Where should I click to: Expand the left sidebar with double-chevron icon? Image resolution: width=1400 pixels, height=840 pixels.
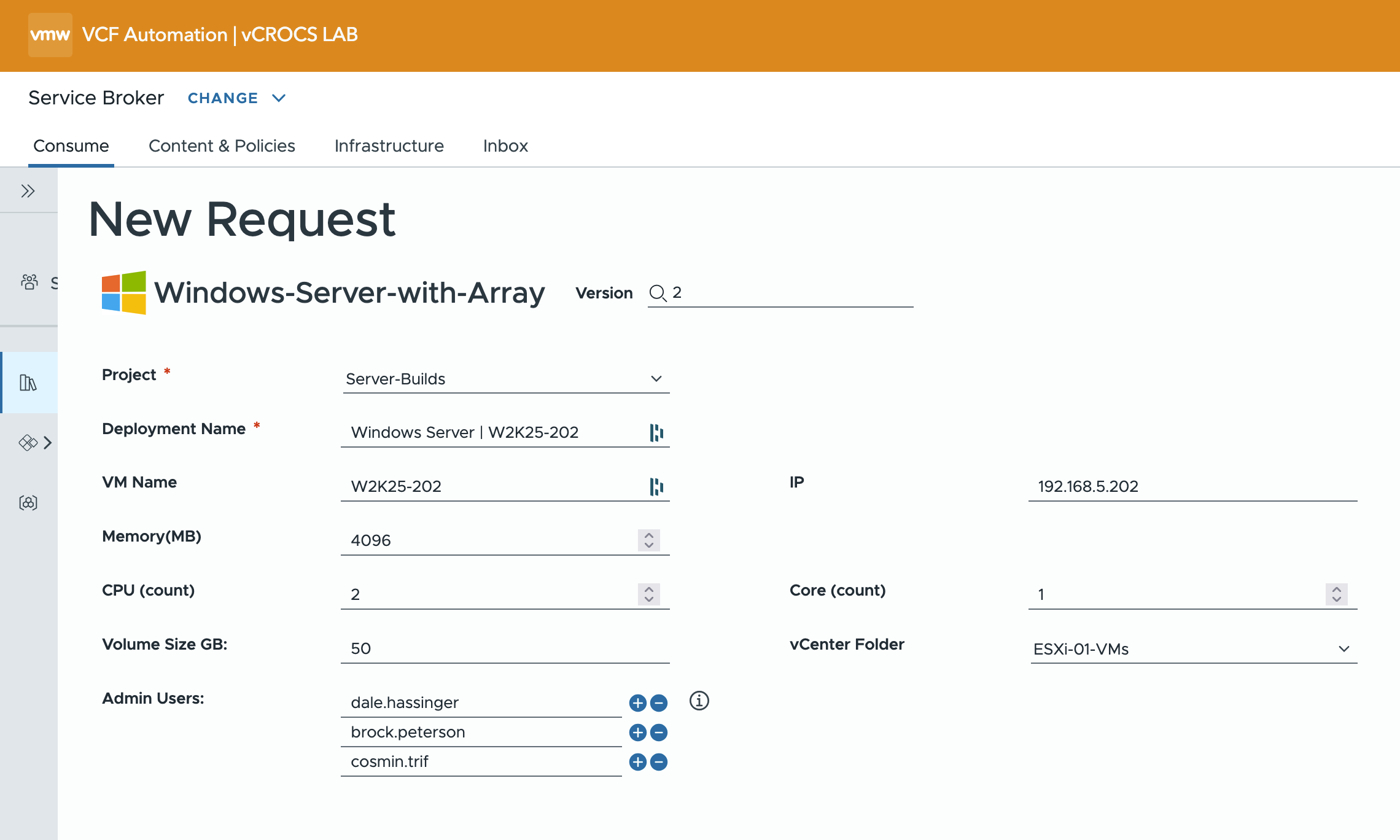28,191
